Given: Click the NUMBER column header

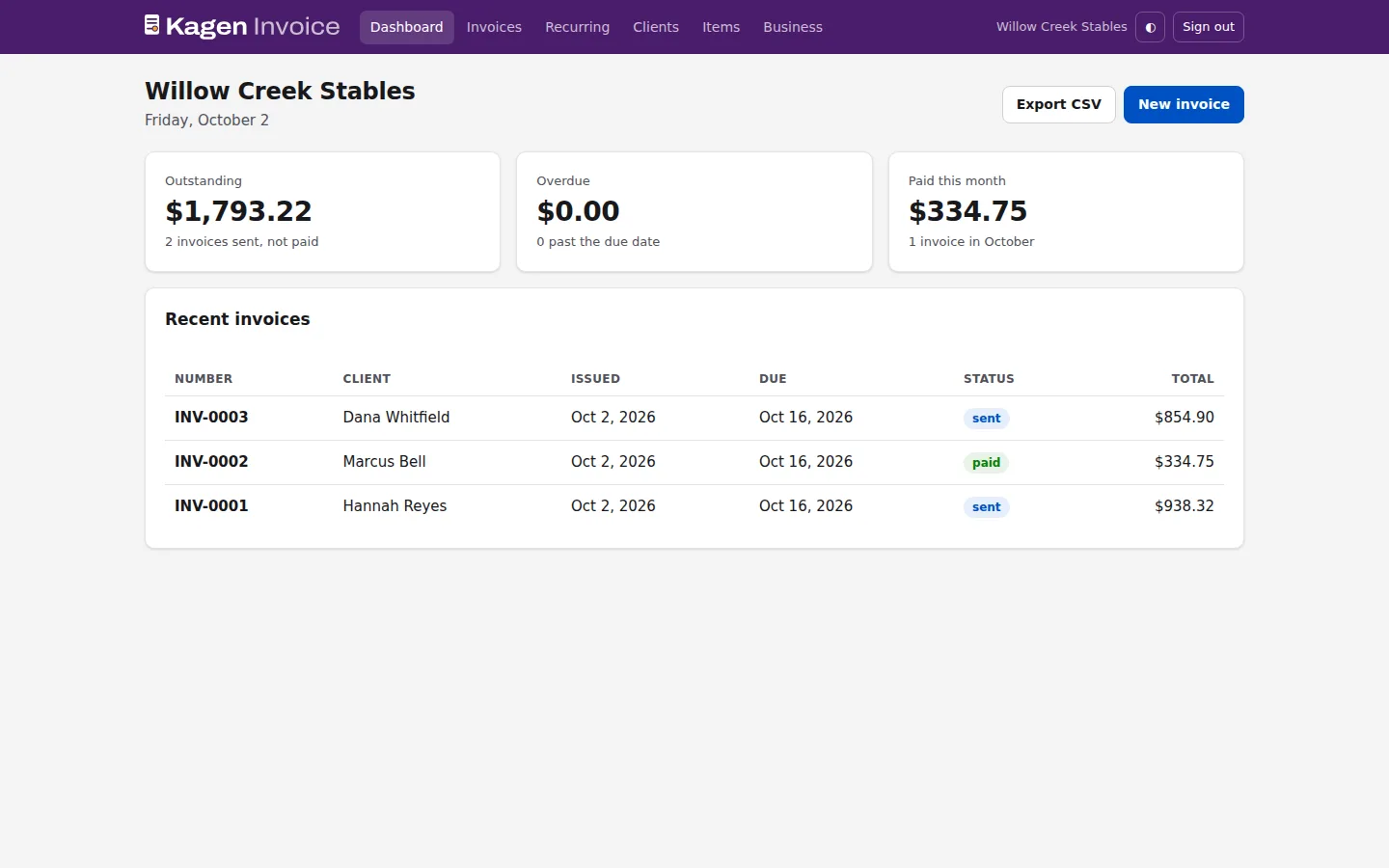Looking at the screenshot, I should (x=204, y=379).
